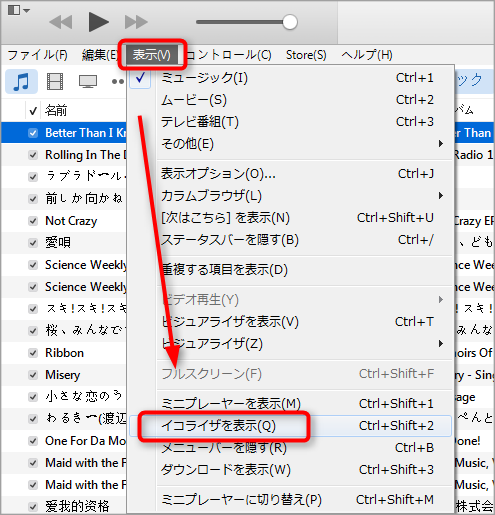The width and height of the screenshot is (495, 515).
Task: Open the 編集(E) menu
Action: click(x=99, y=55)
